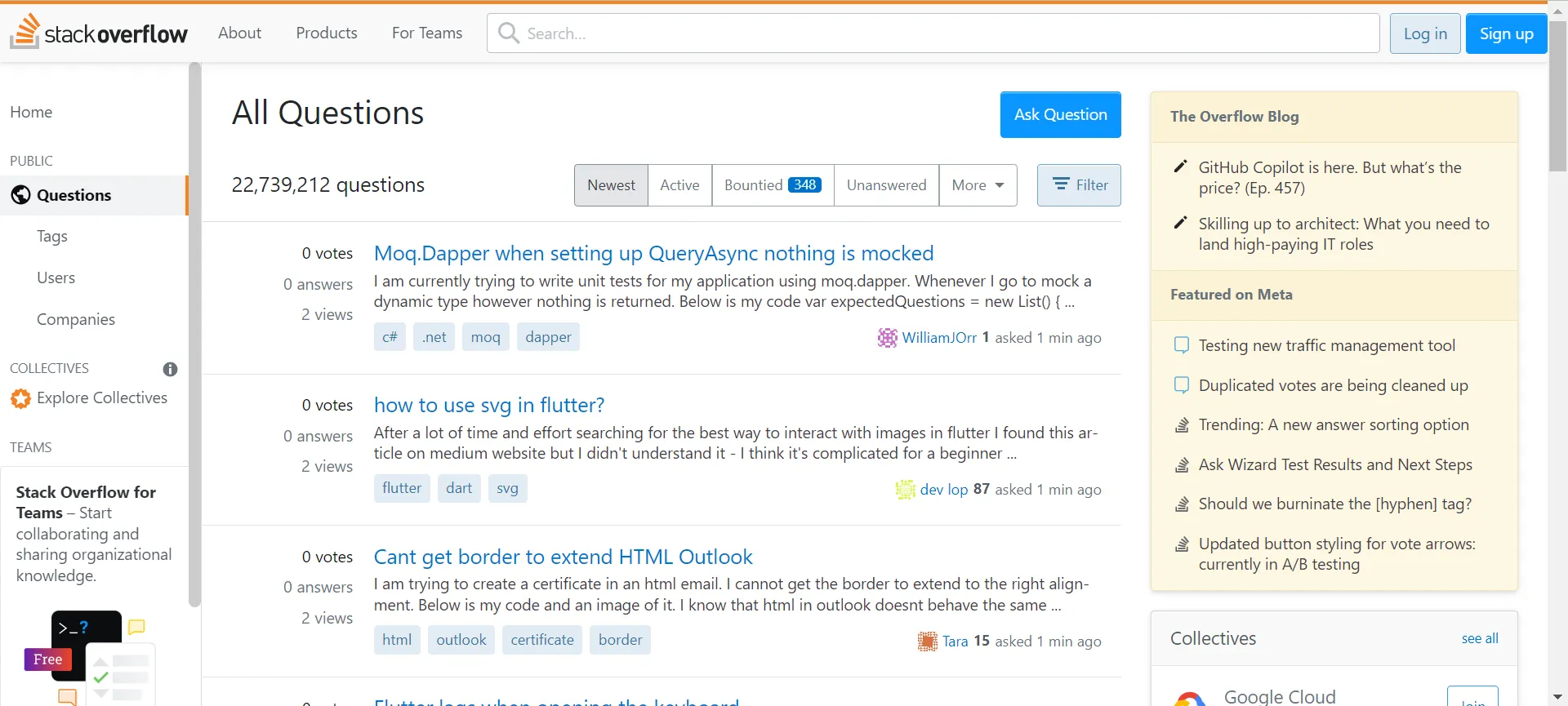Screen dimensions: 1568x706
Task: Click the magnifier icon in search bar
Action: [509, 33]
